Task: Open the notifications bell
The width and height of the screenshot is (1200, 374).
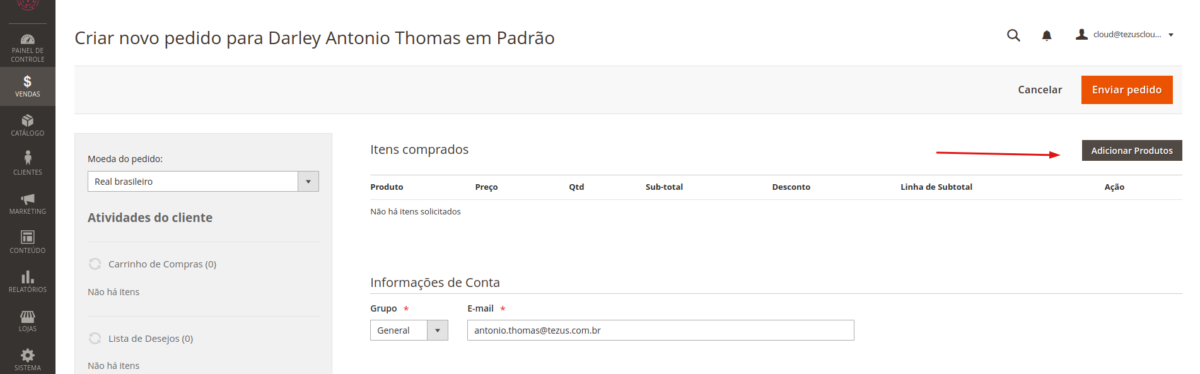Action: click(x=1047, y=36)
